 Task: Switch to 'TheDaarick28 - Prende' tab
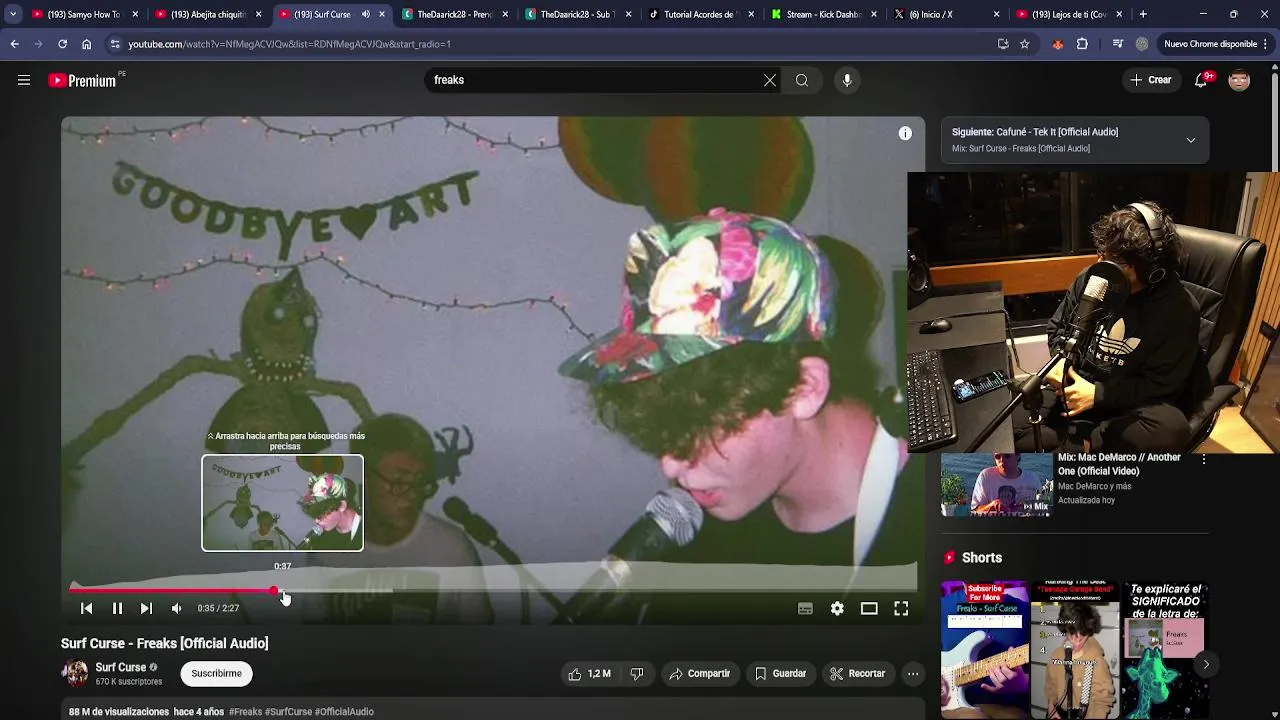tap(455, 14)
